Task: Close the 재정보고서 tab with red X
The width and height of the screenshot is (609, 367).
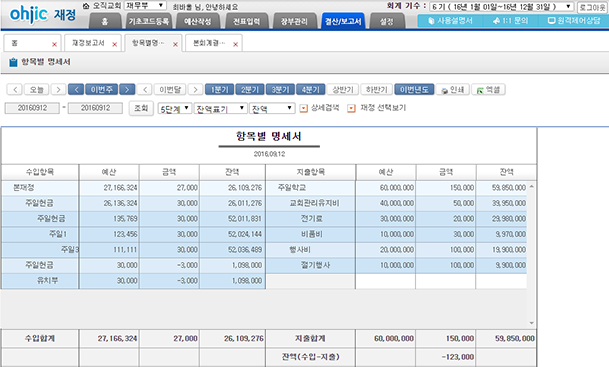Action: click(115, 45)
